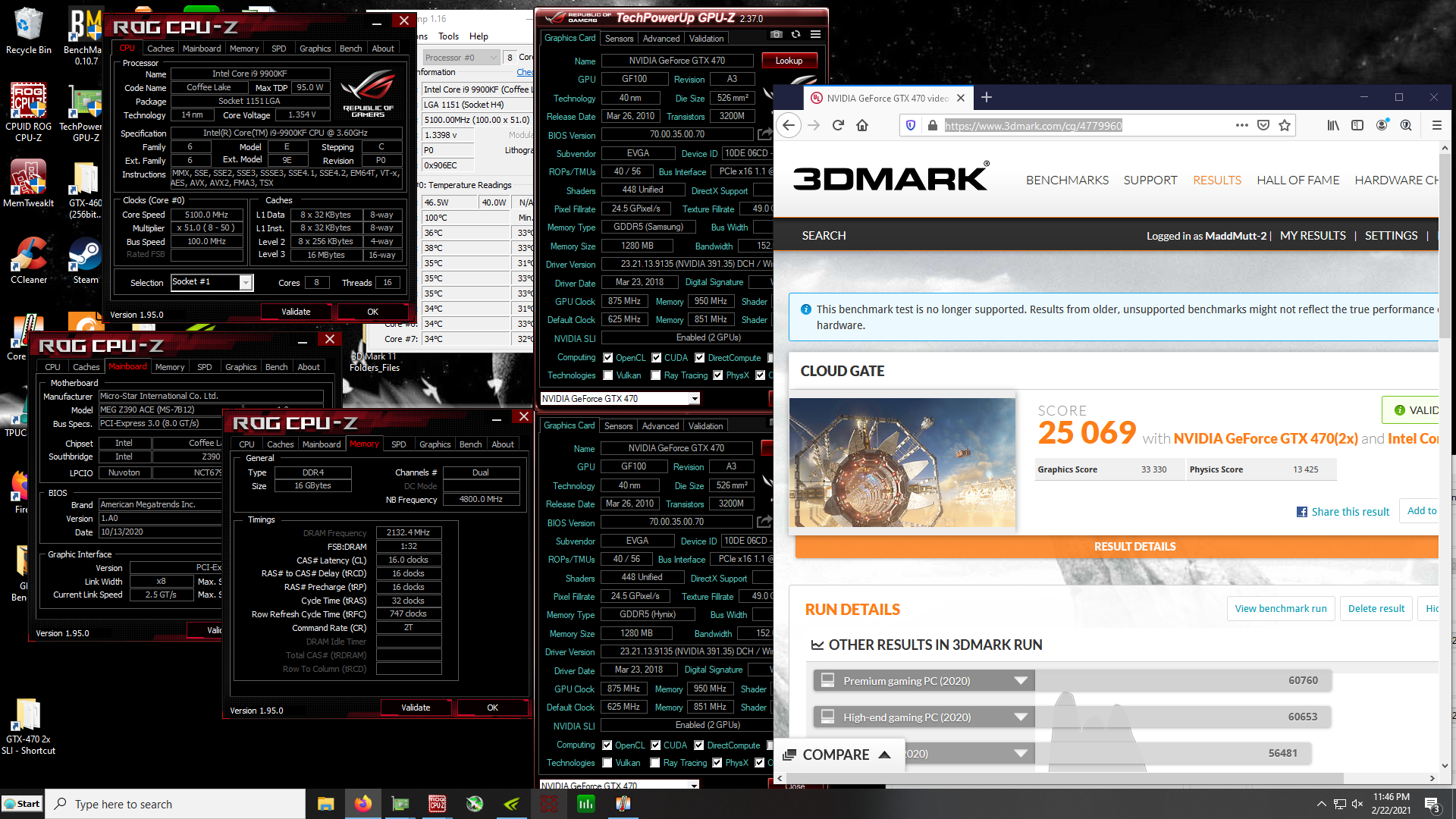Click View benchmark run button

[x=1281, y=609]
